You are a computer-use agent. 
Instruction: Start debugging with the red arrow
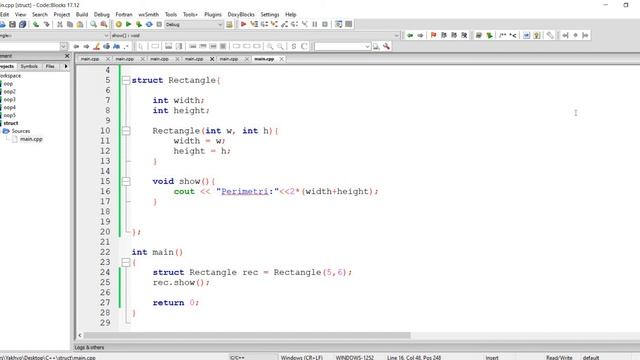[x=243, y=24]
